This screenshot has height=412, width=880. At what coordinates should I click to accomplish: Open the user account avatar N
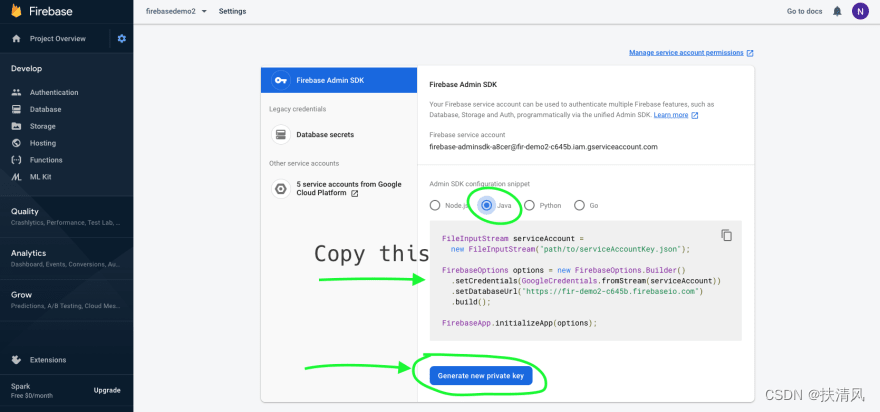(x=860, y=11)
